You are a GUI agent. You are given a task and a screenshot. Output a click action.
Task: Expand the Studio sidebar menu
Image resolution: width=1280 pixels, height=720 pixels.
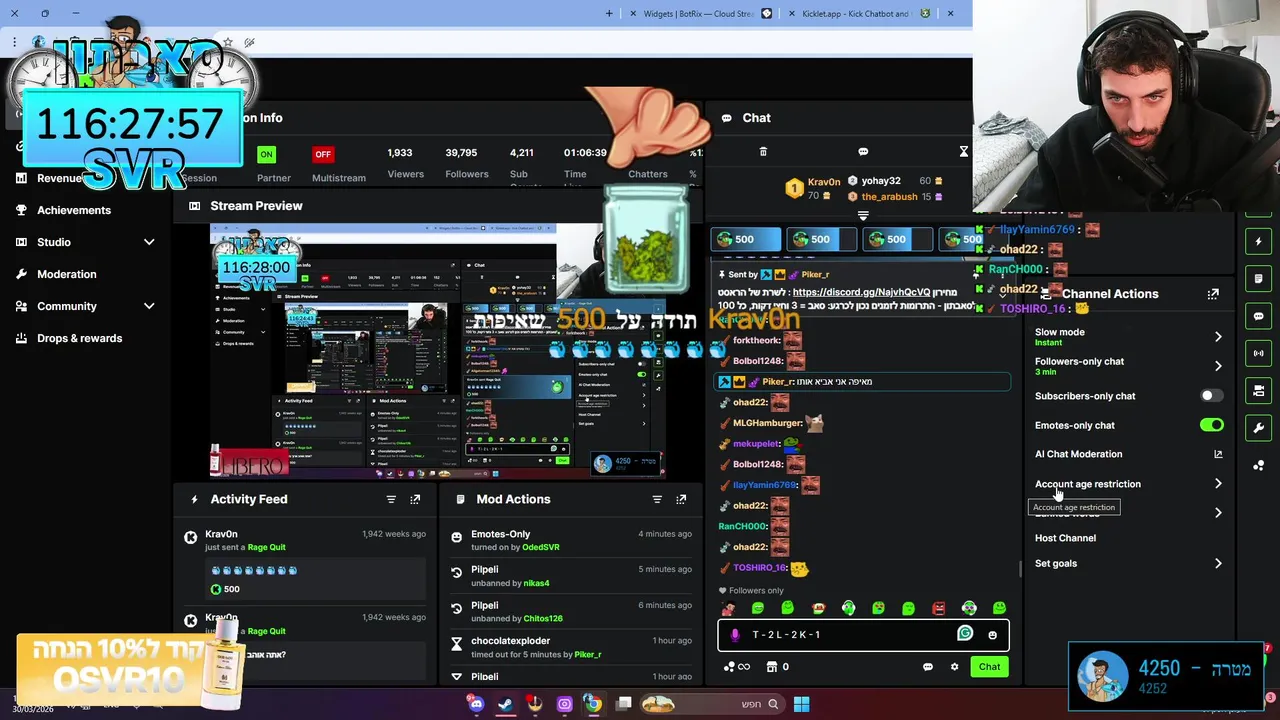[x=149, y=242]
